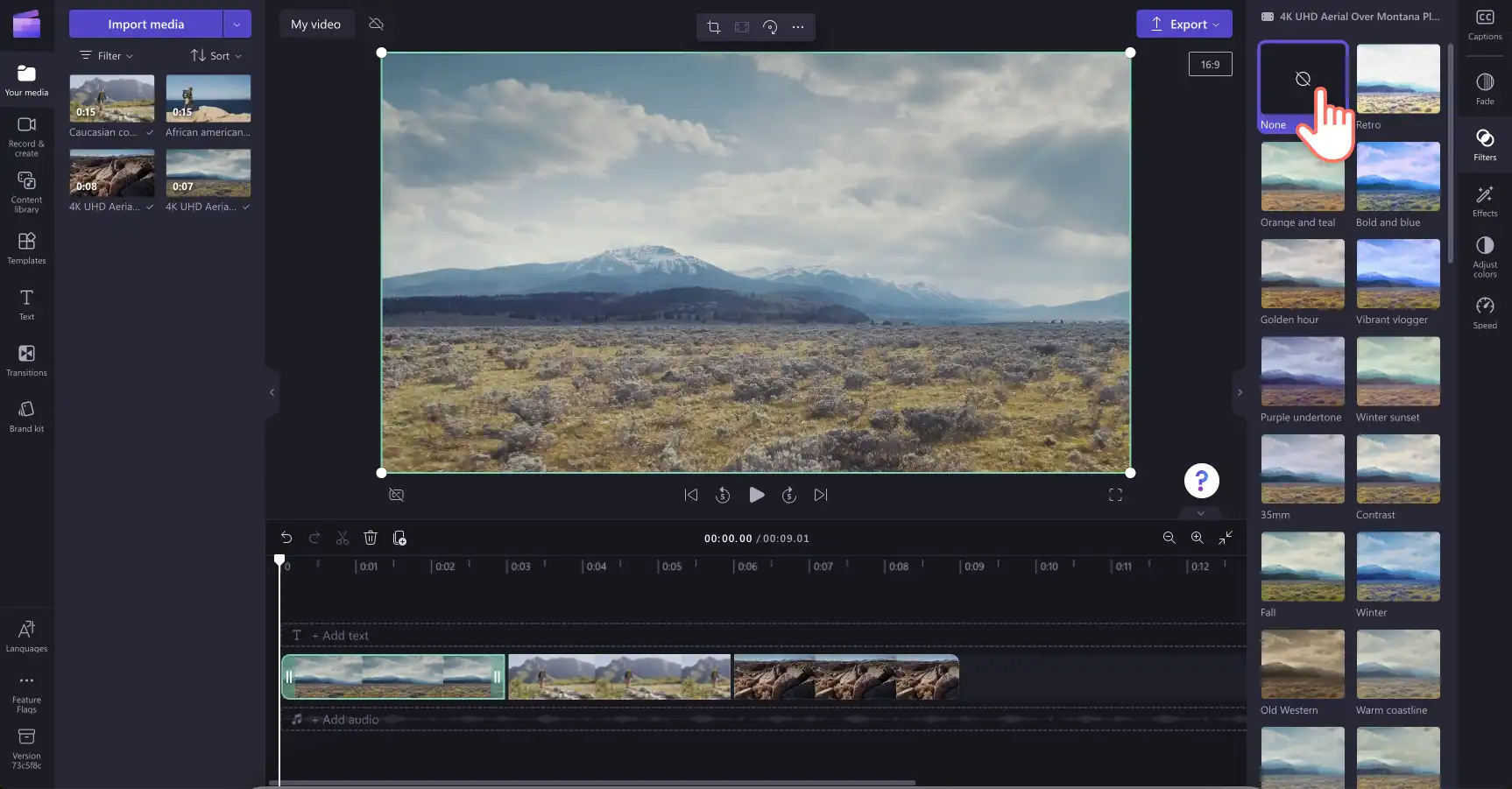Open the Adjust colors panel

pyautogui.click(x=1485, y=257)
